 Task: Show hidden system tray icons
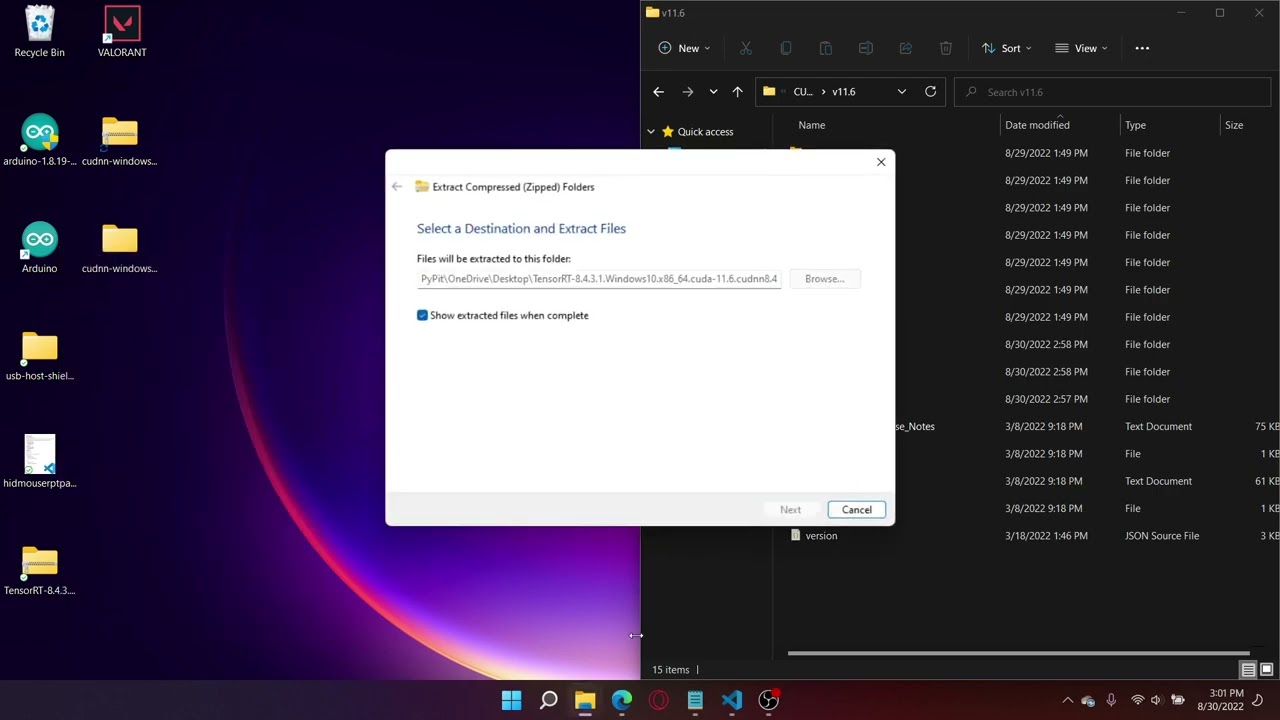(1067, 700)
